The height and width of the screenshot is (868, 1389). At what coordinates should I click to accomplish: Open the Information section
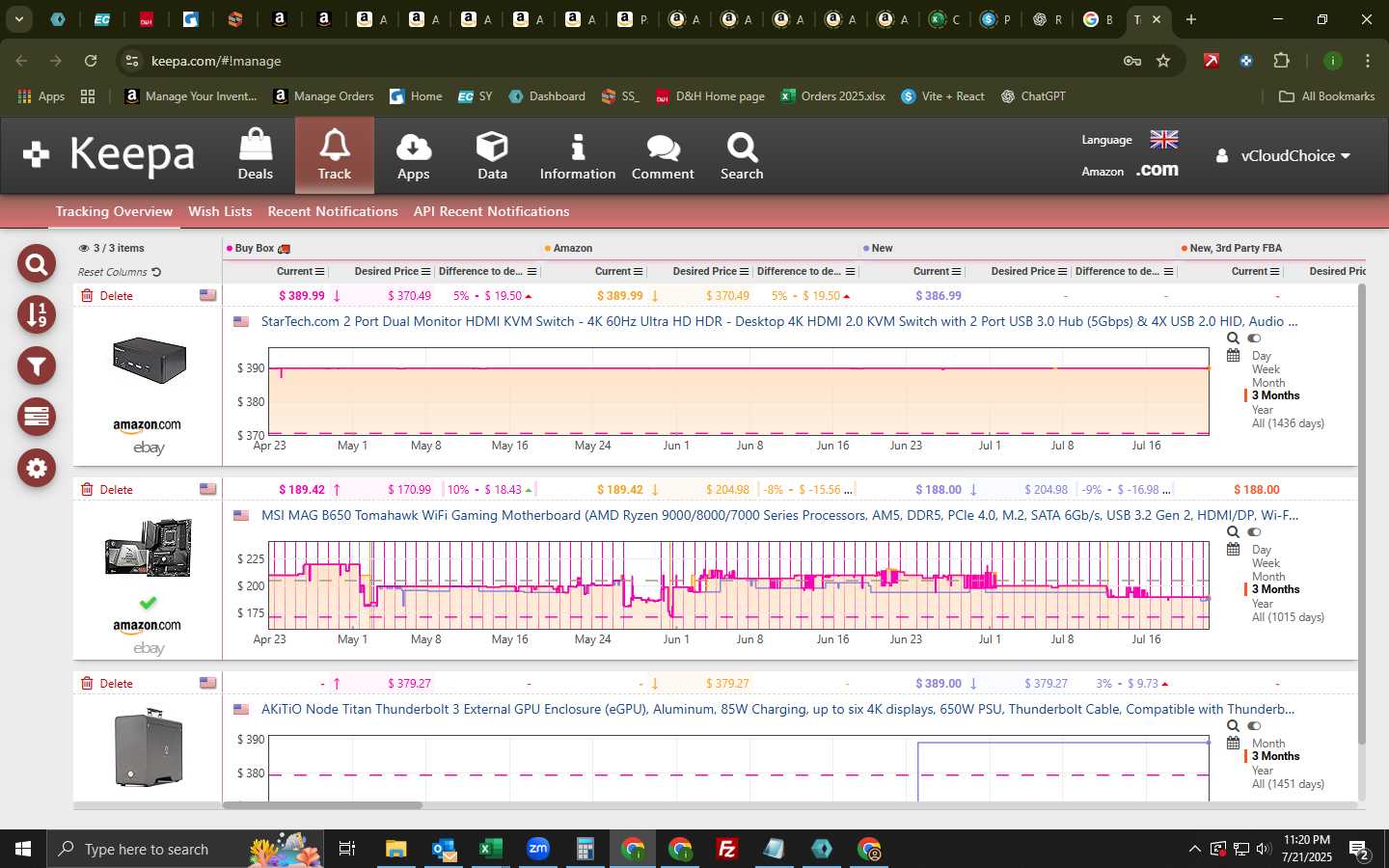pos(577,155)
